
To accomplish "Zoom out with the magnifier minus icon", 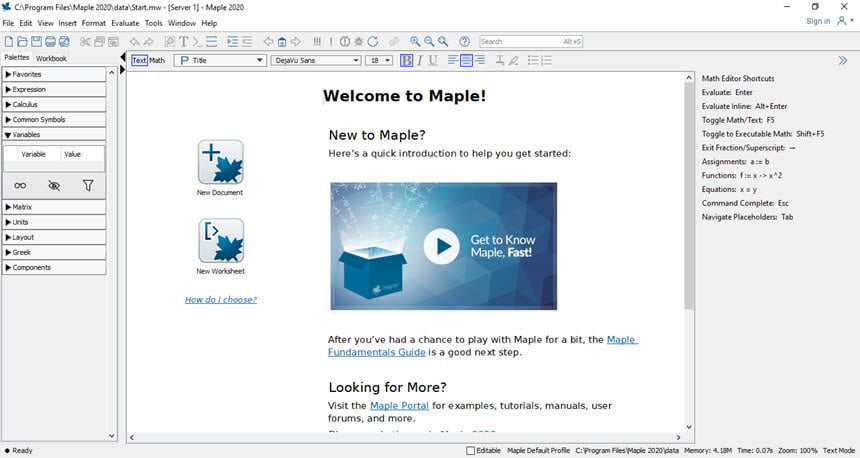I will click(429, 42).
